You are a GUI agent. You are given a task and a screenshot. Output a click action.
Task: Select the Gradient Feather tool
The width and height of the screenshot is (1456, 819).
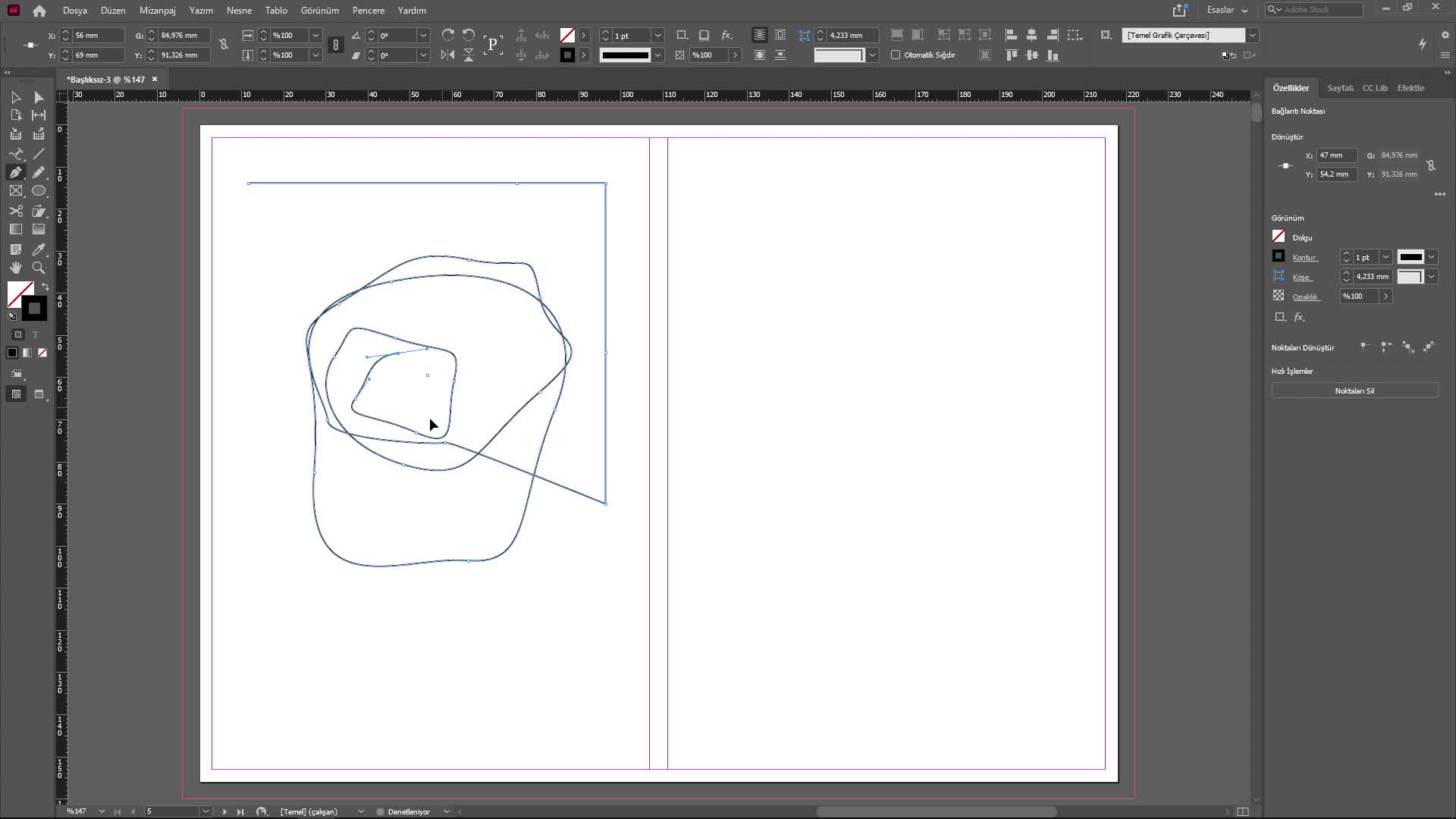pyautogui.click(x=39, y=229)
